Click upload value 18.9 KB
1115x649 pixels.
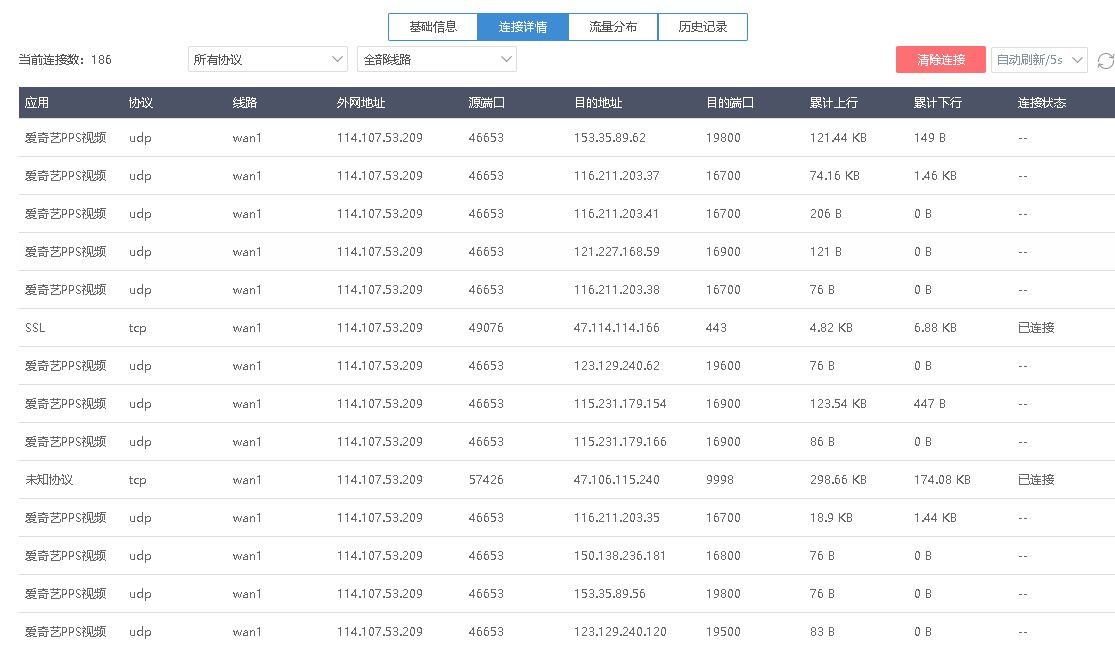pyautogui.click(x=831, y=517)
